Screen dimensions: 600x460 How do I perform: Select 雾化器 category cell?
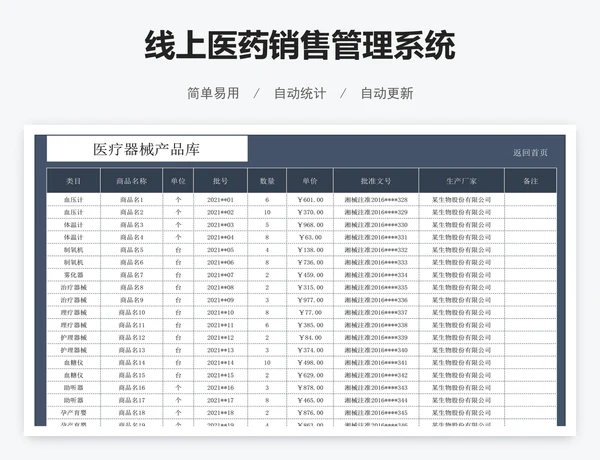point(73,275)
